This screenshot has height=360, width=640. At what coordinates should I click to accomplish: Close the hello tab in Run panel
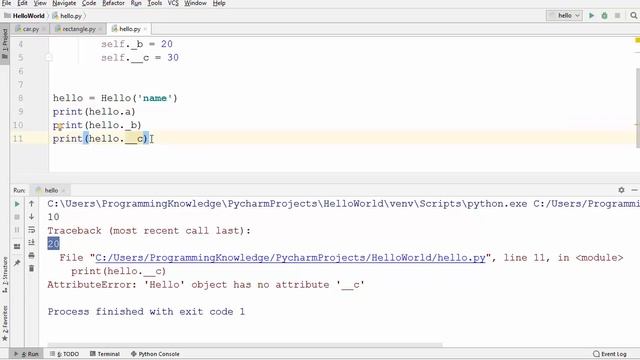64,190
